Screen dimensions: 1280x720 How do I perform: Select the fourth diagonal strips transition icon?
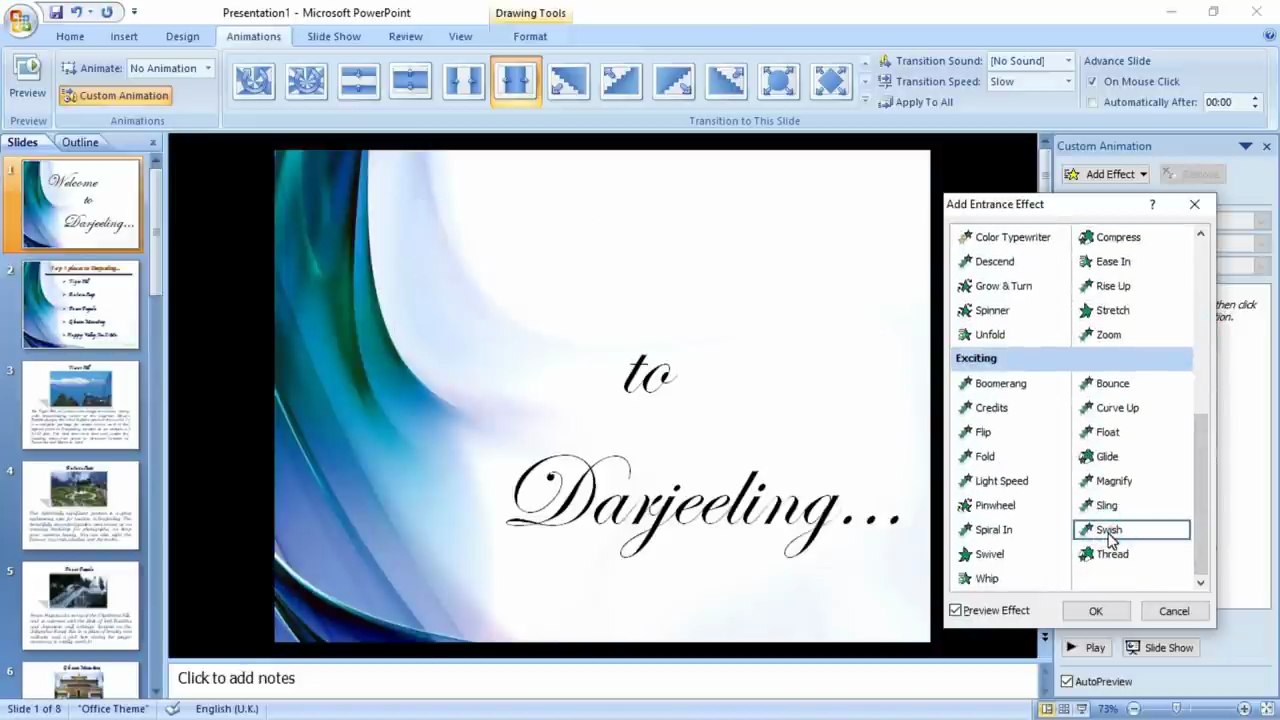click(x=726, y=81)
